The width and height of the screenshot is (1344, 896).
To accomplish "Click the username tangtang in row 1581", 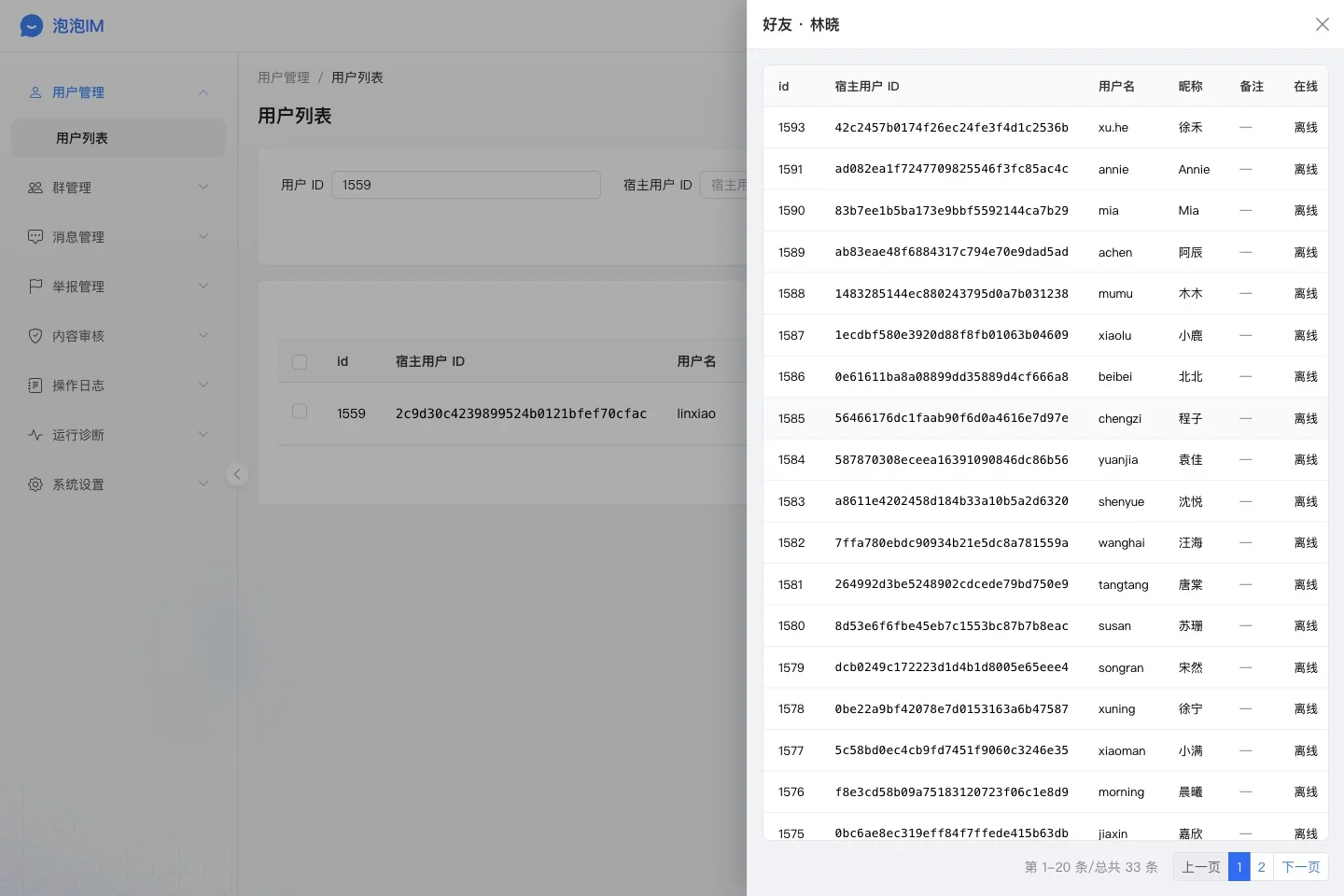I will 1123,585.
